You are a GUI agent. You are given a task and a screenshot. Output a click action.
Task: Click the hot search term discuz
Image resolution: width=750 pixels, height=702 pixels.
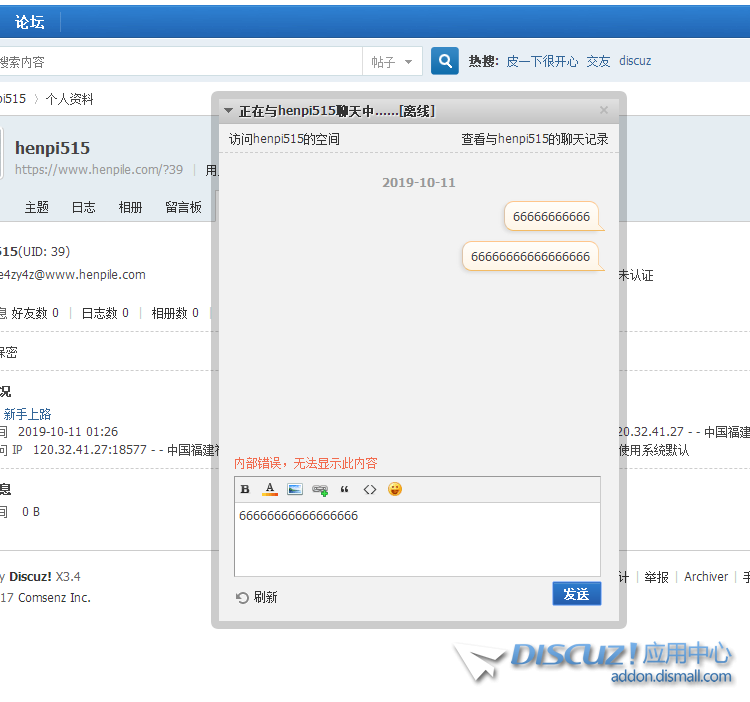pyautogui.click(x=635, y=61)
